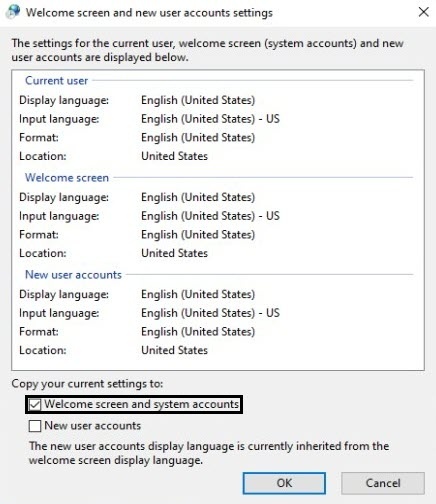436x504 pixels.
Task: Select New user accounts Location value
Action: coord(174,350)
